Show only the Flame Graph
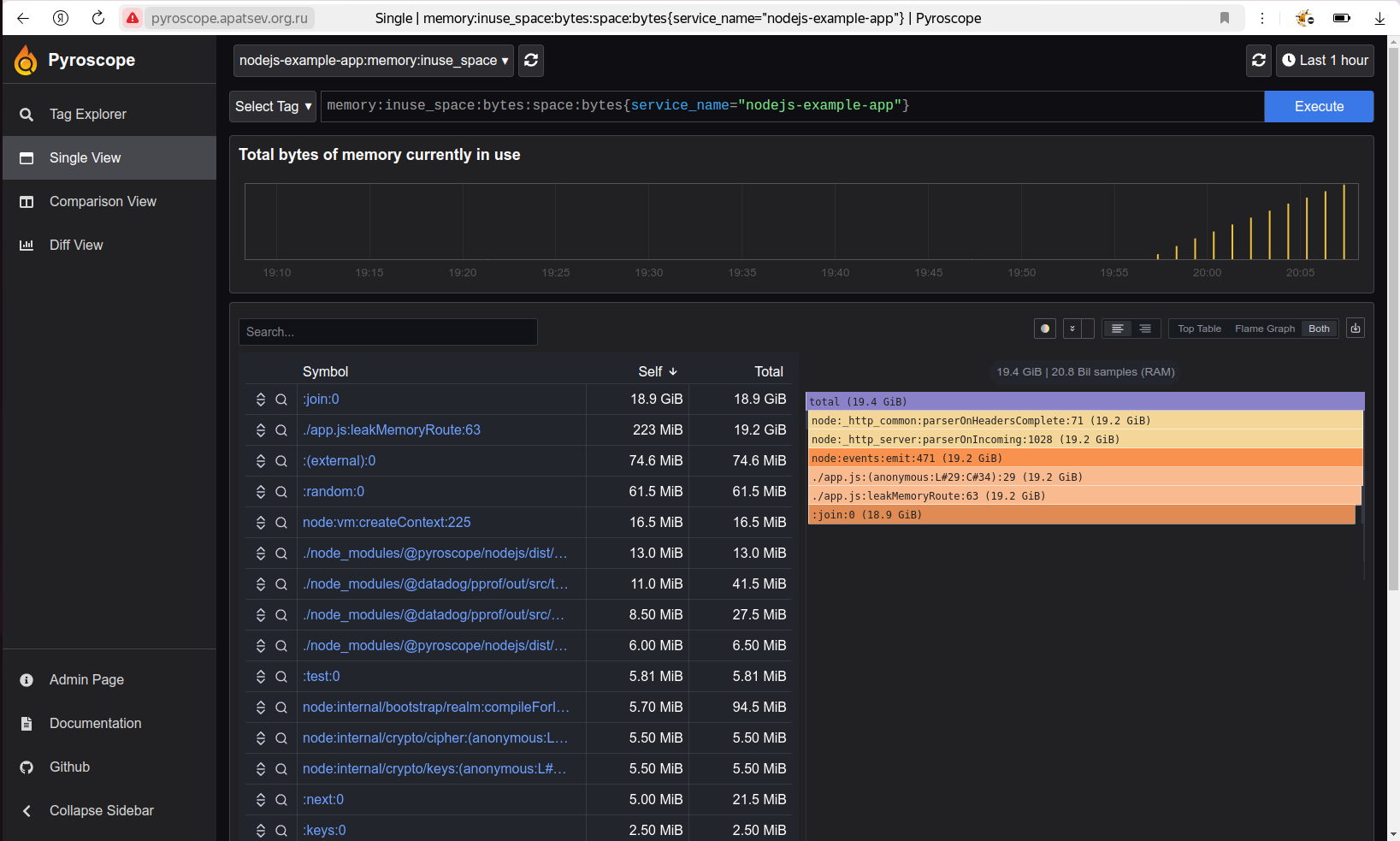This screenshot has width=1400, height=841. click(x=1265, y=329)
